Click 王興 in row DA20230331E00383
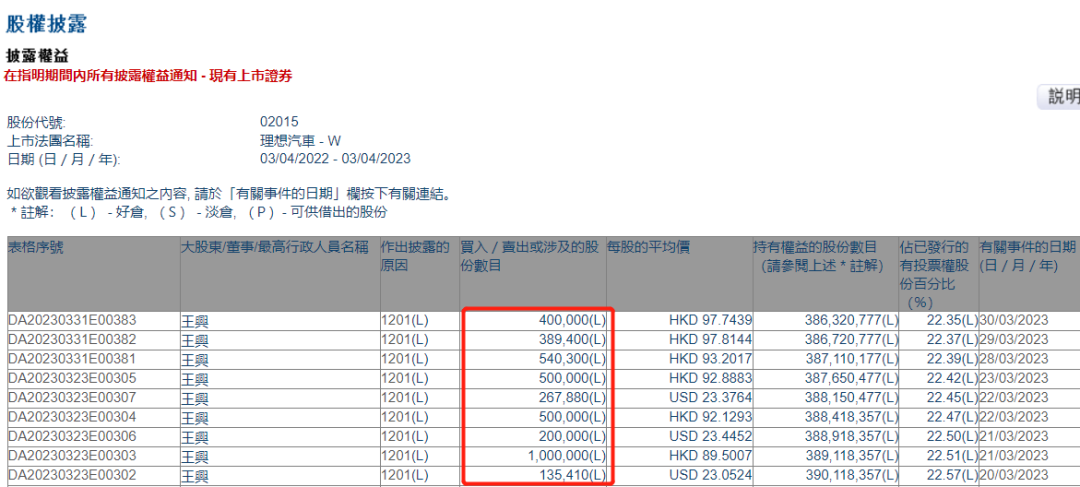Image resolution: width=1080 pixels, height=487 pixels. (195, 322)
